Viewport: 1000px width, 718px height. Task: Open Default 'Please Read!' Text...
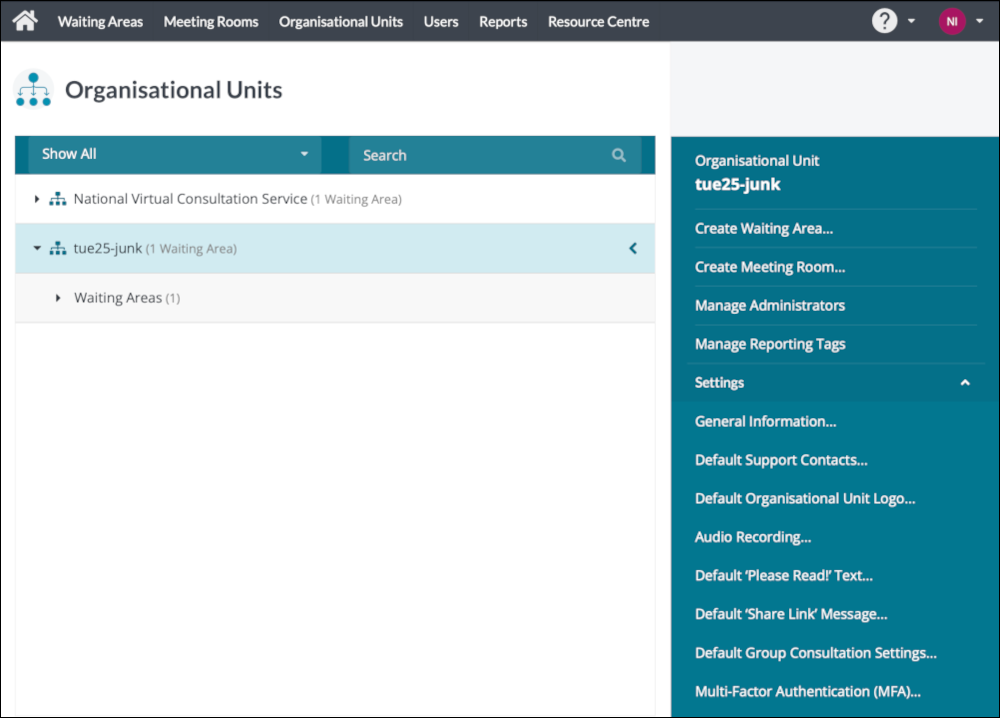pyautogui.click(x=784, y=576)
